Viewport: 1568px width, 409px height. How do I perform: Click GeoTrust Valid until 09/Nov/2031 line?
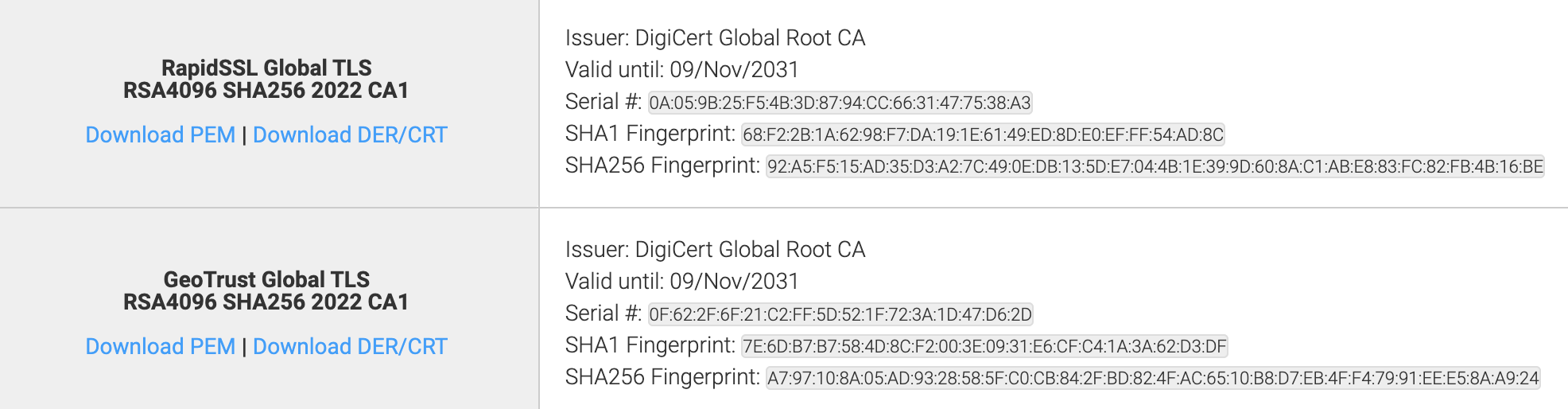681,282
